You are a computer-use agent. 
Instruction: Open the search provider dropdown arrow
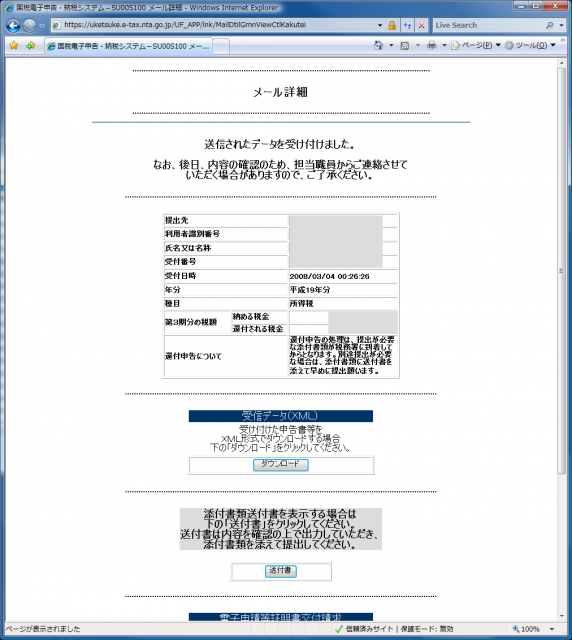(561, 25)
